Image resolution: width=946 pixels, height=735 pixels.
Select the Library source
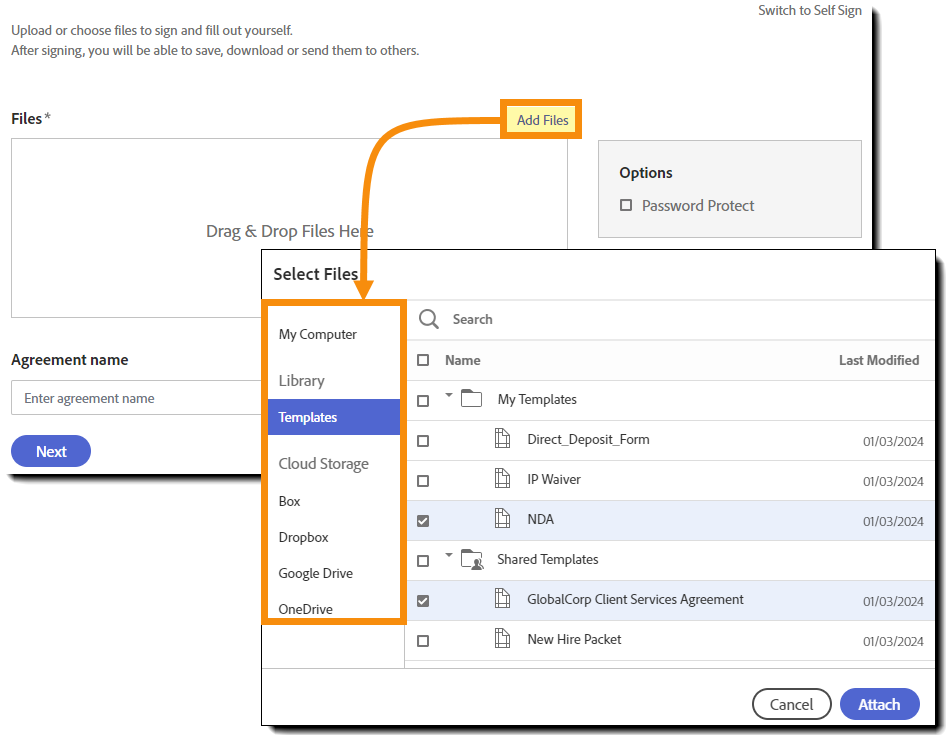pyautogui.click(x=303, y=380)
